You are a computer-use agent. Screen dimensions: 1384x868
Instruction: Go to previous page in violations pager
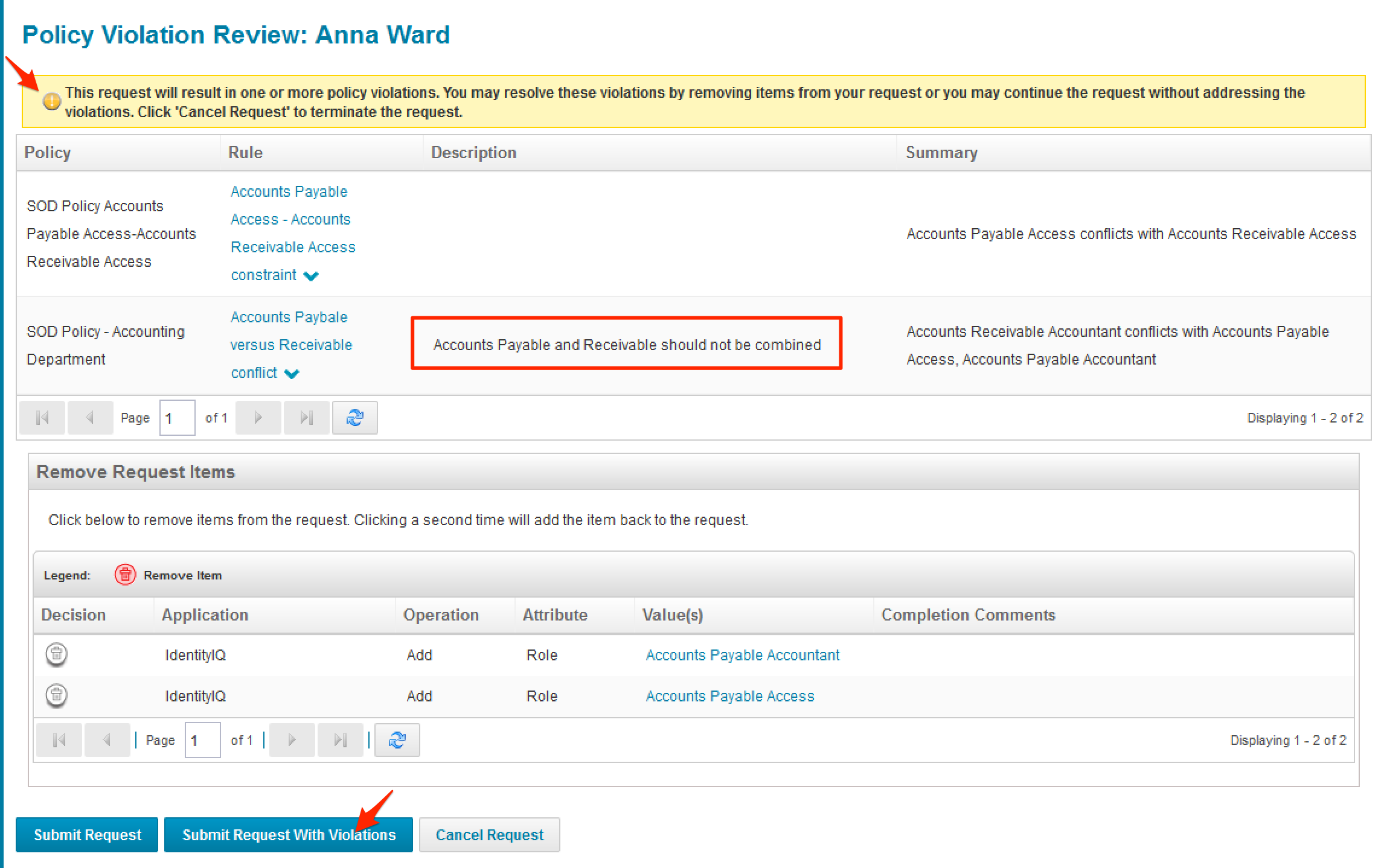coord(91,418)
